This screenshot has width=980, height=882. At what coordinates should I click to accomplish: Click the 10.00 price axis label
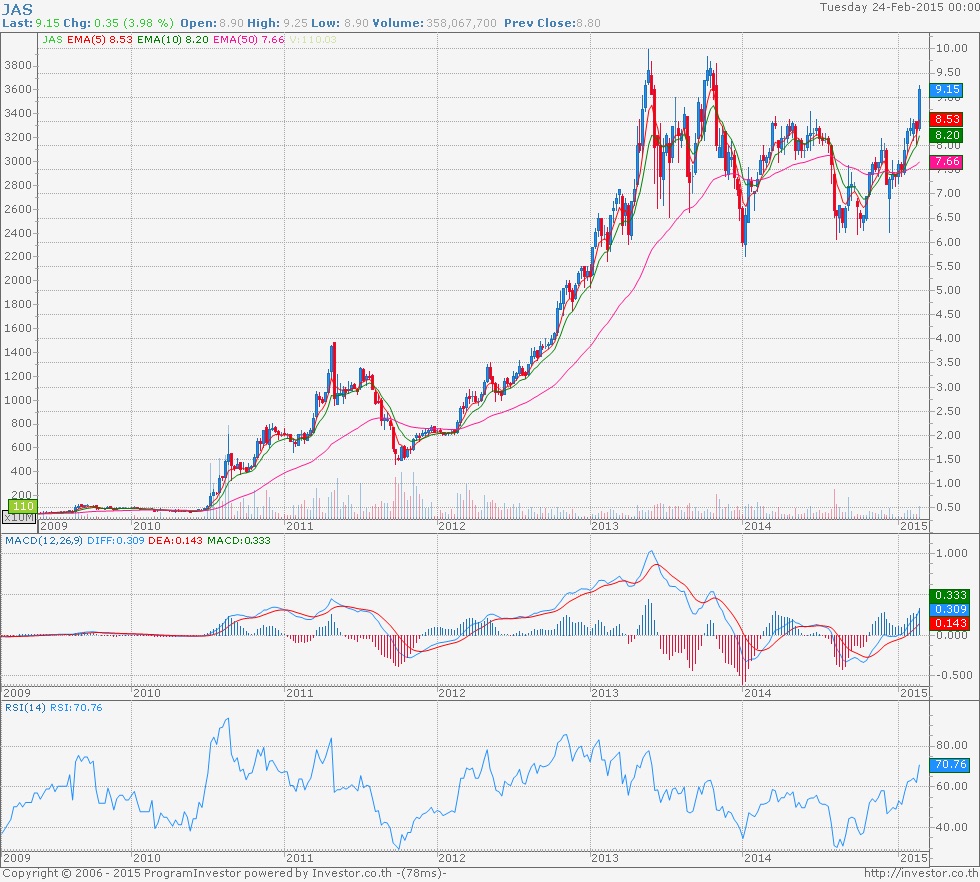951,48
